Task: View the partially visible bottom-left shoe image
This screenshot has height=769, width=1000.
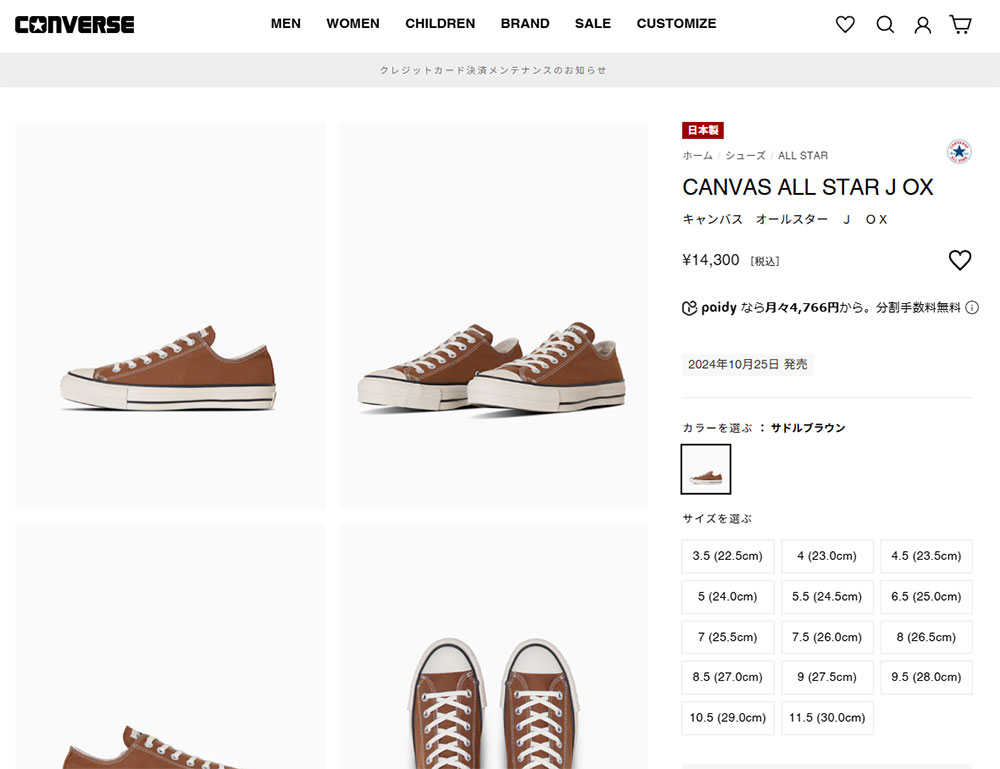Action: click(x=170, y=647)
